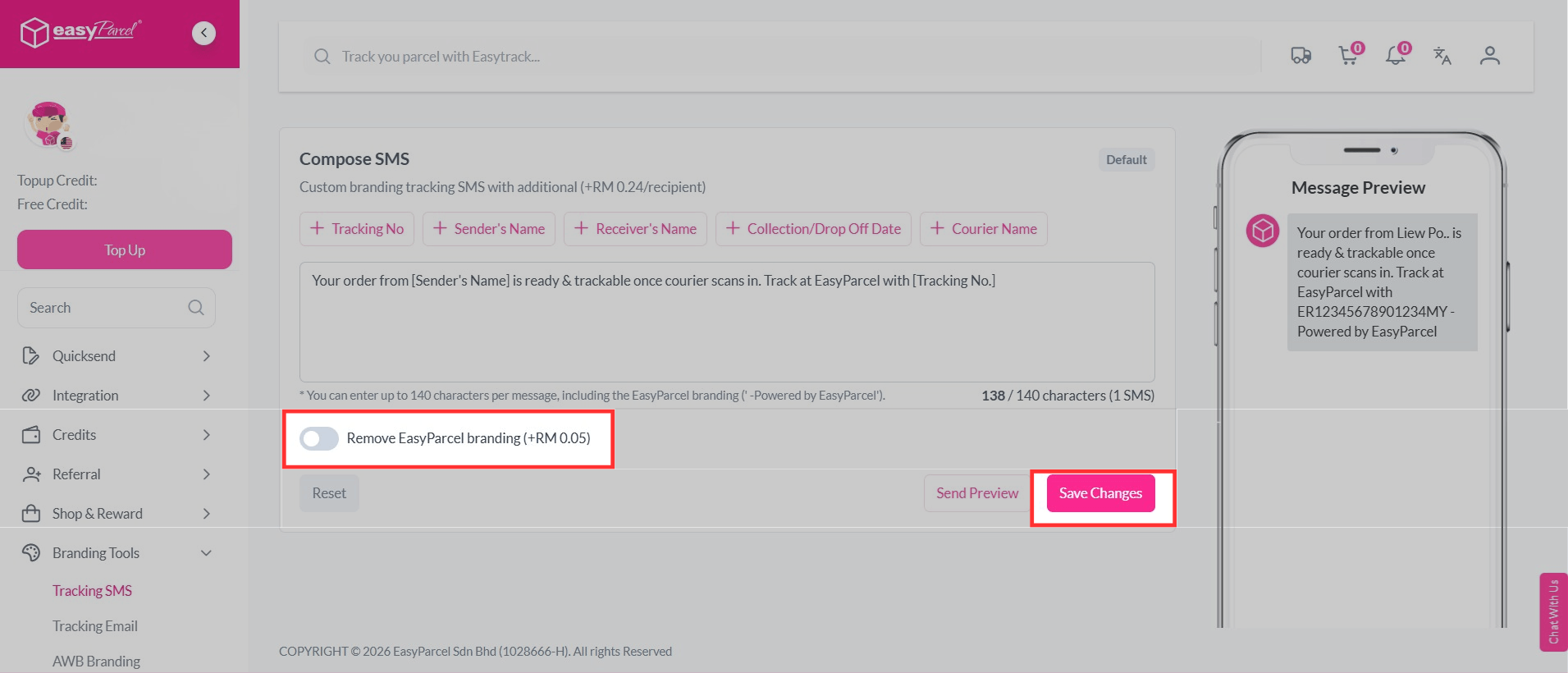Click the Credits wallet icon

point(30,434)
